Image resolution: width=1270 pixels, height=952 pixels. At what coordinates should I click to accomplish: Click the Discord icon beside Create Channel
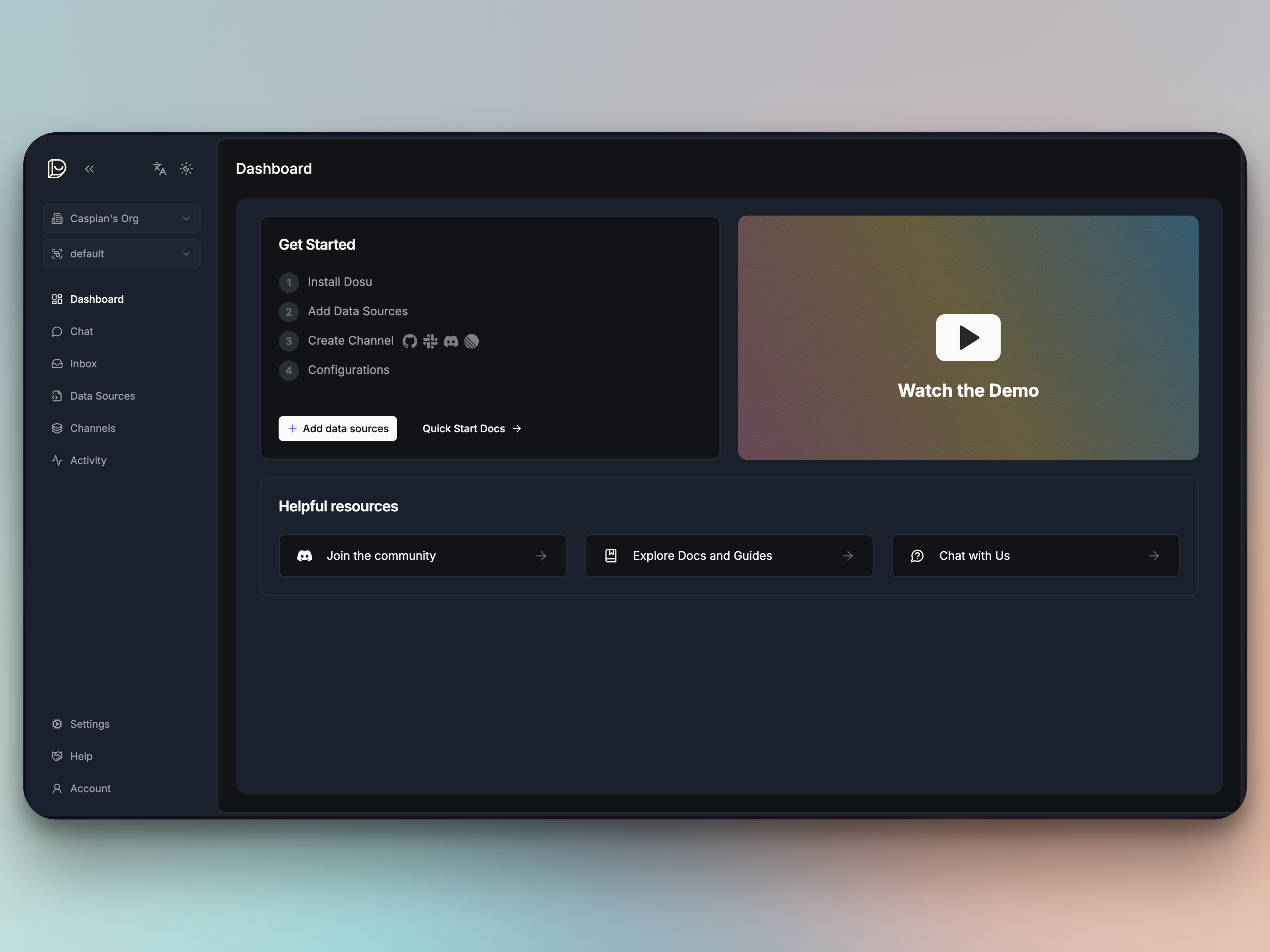click(x=451, y=341)
